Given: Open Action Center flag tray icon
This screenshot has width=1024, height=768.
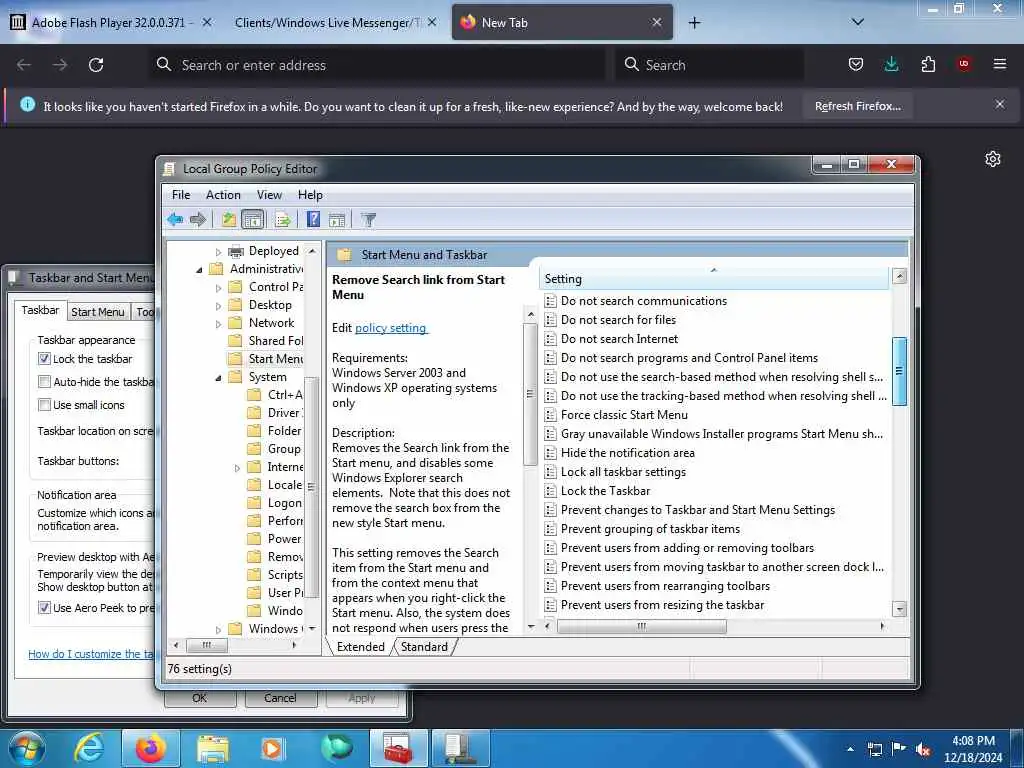Looking at the screenshot, I should click(x=899, y=749).
